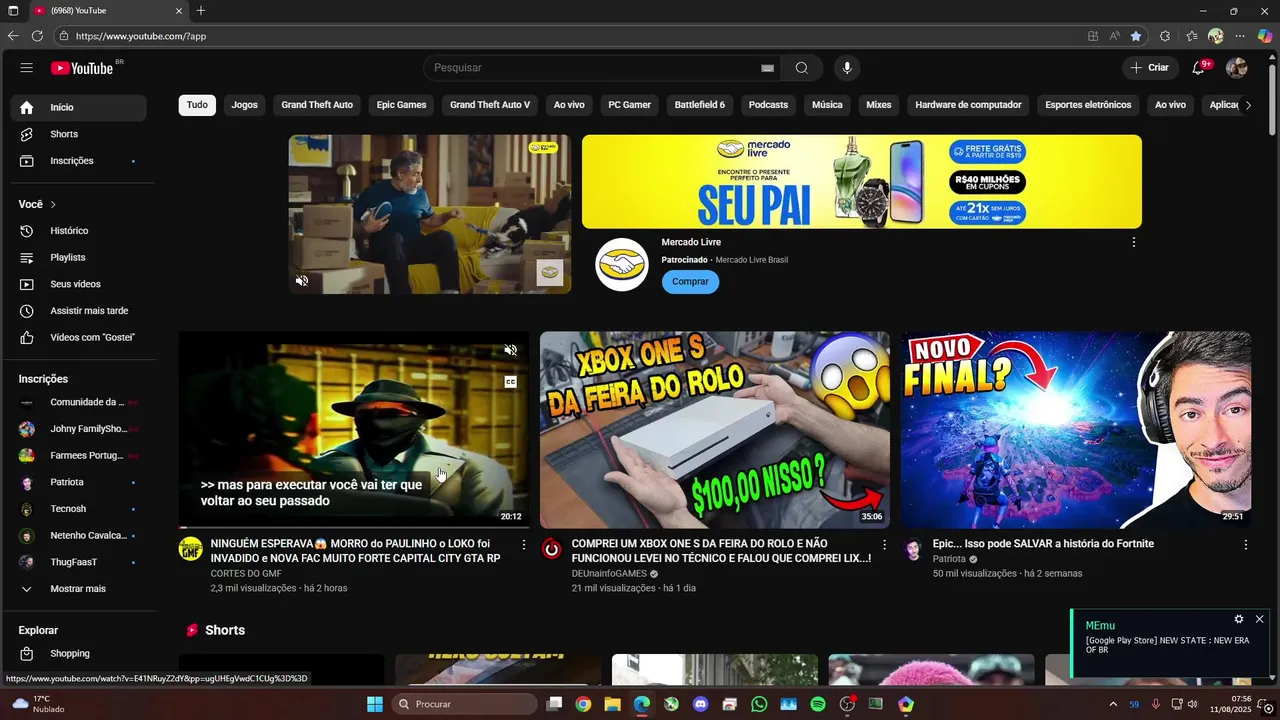This screenshot has width=1280, height=720.
Task: Select the Tudo category chip
Action: click(x=197, y=105)
